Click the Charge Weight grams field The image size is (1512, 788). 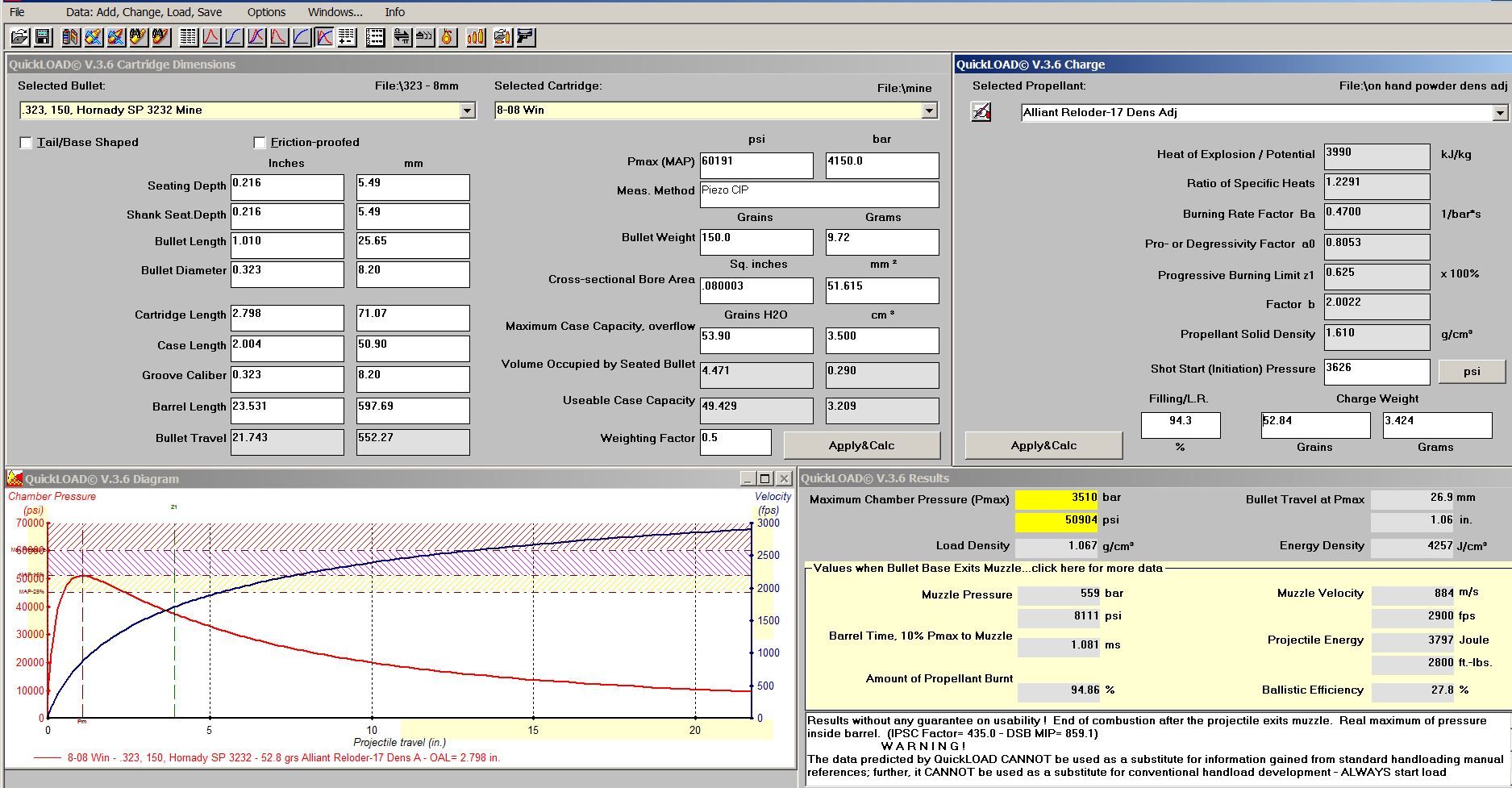pyautogui.click(x=1437, y=425)
